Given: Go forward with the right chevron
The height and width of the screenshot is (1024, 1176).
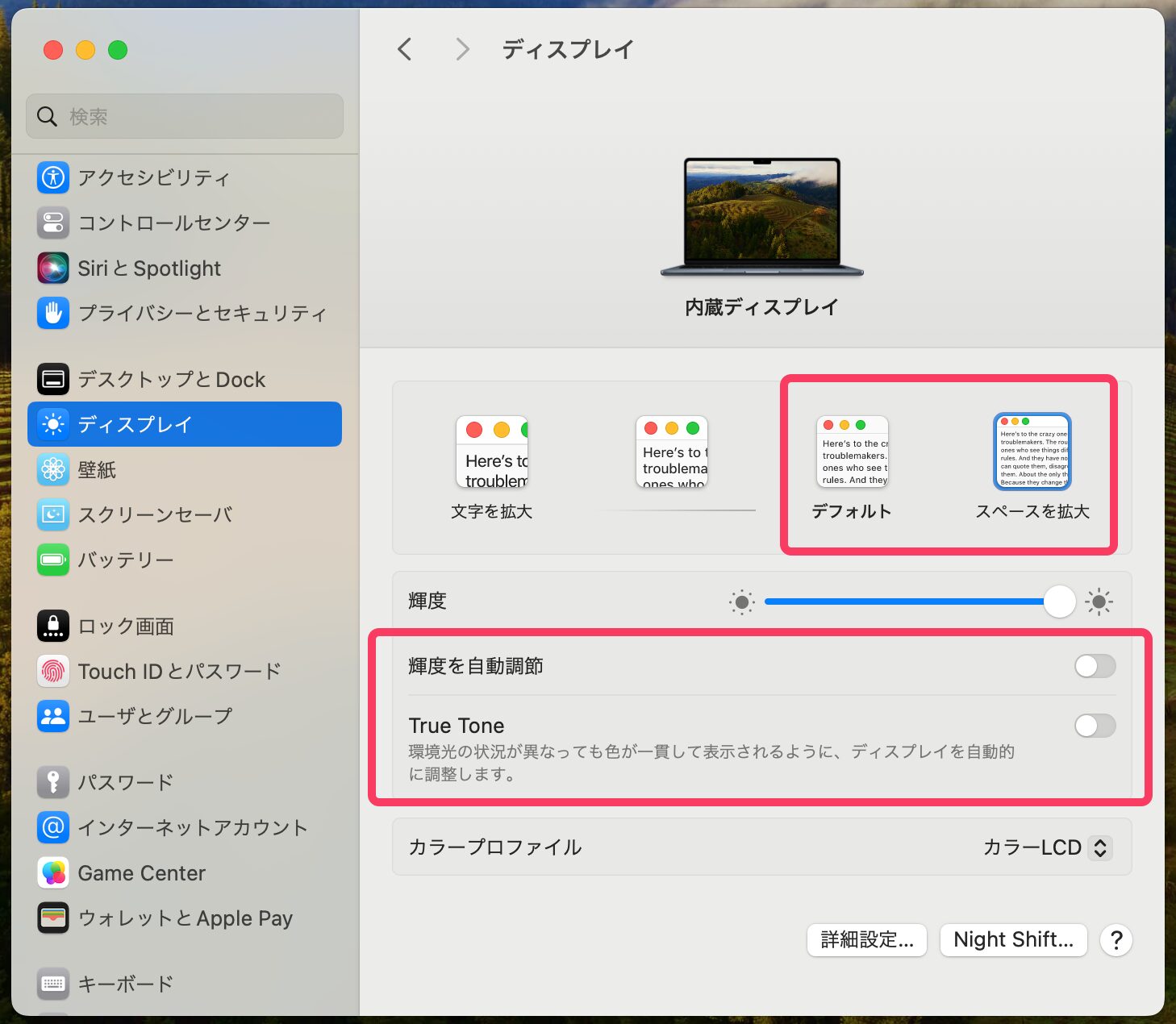Looking at the screenshot, I should coord(462,49).
